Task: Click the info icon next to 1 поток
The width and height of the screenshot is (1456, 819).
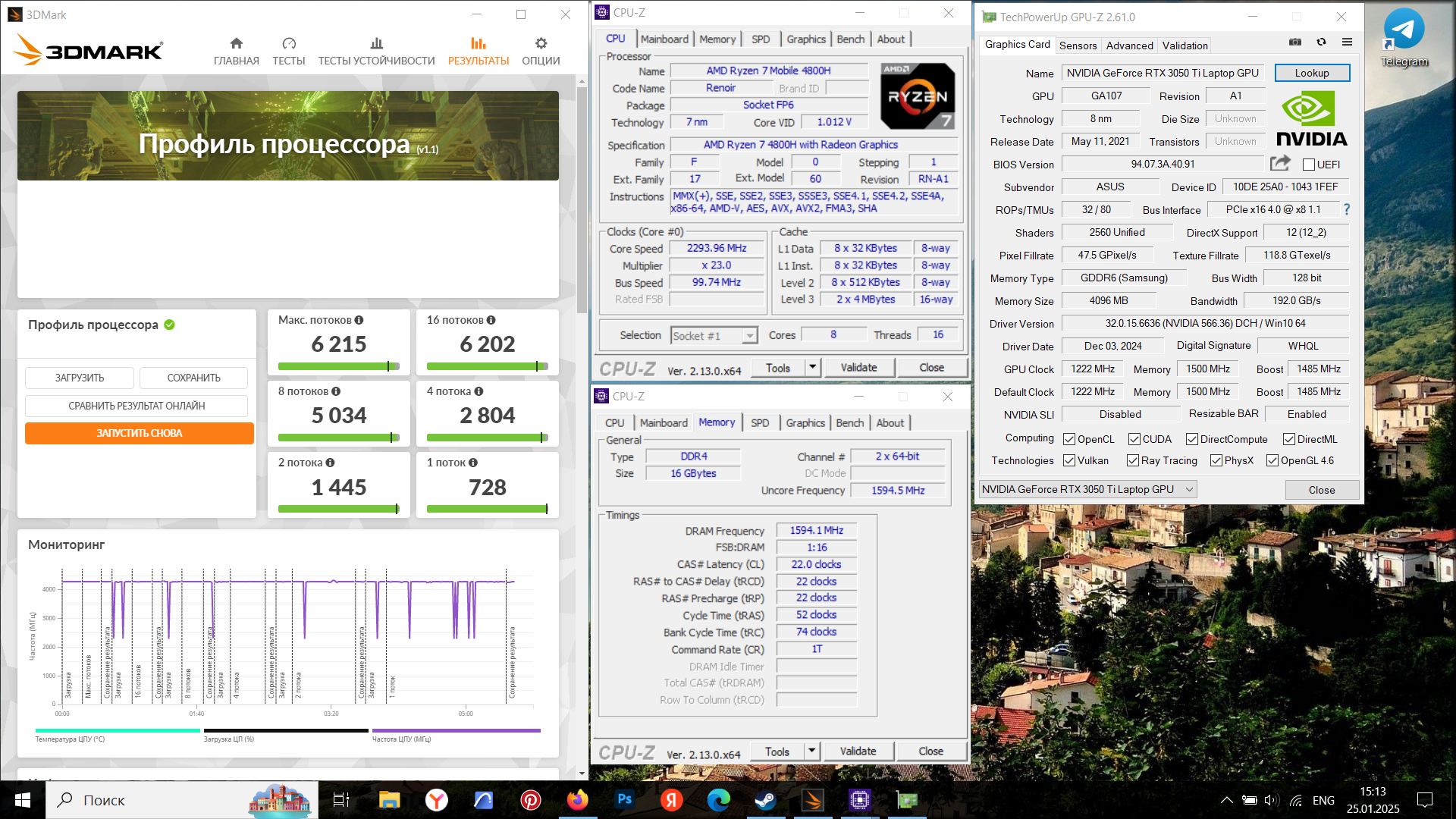Action: tap(473, 463)
